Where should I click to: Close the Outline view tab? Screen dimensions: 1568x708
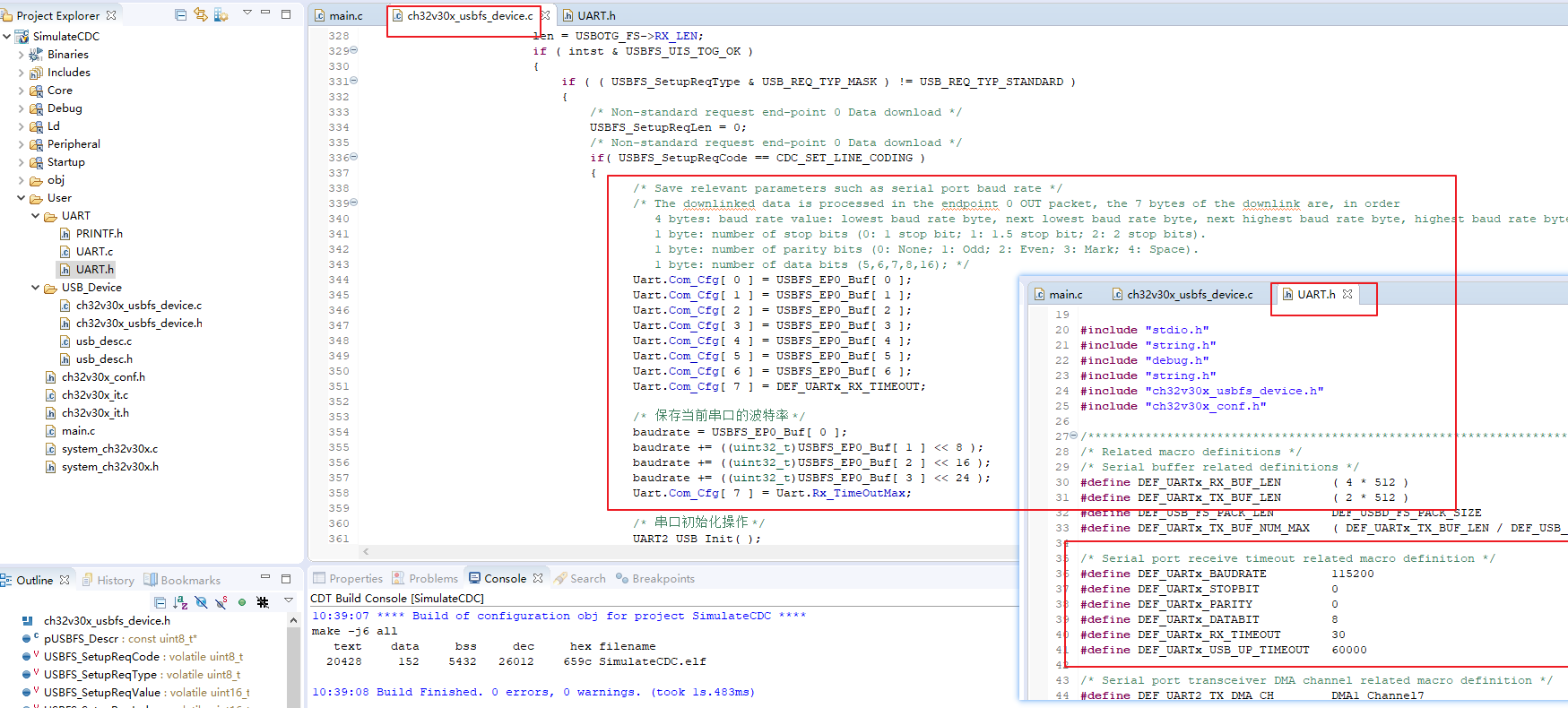[65, 580]
